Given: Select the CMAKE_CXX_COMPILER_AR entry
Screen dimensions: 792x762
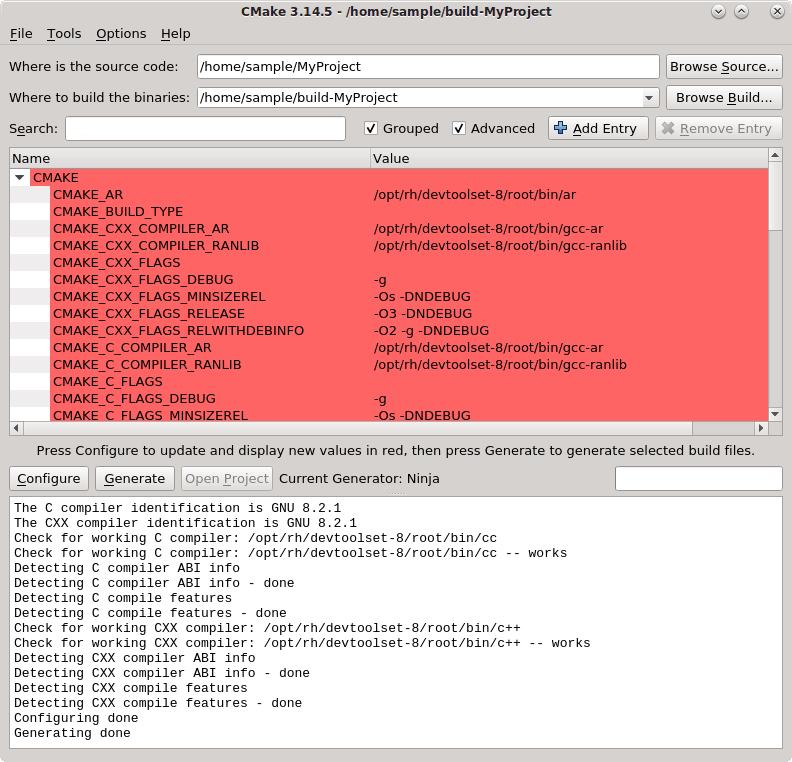Looking at the screenshot, I should (141, 229).
